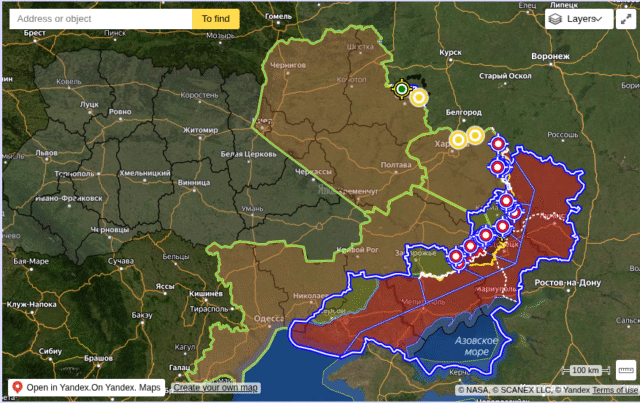Expand the Layers dropdown
640x403 pixels.
(x=579, y=19)
